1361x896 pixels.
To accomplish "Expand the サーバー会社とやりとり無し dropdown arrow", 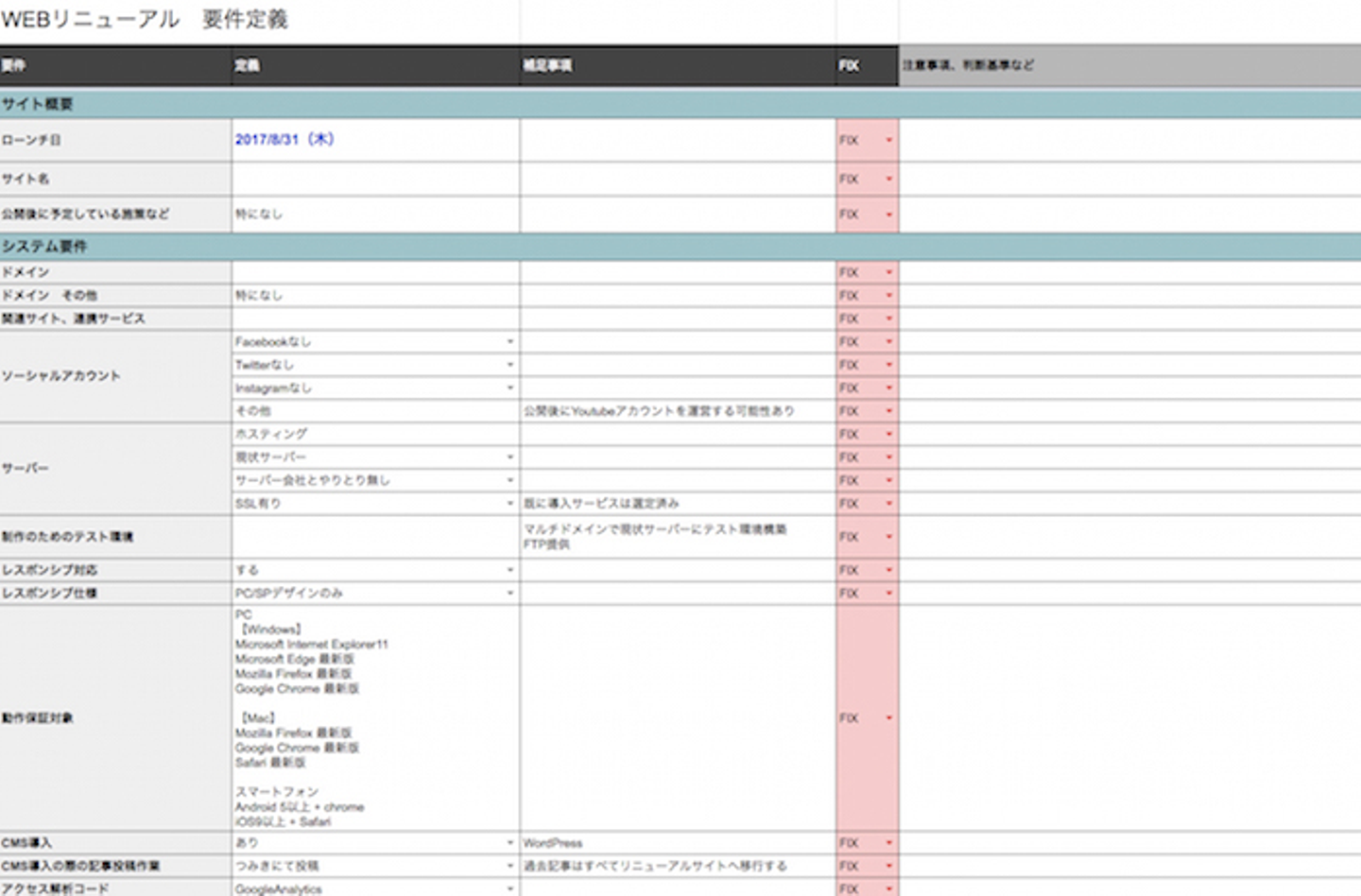I will [510, 481].
